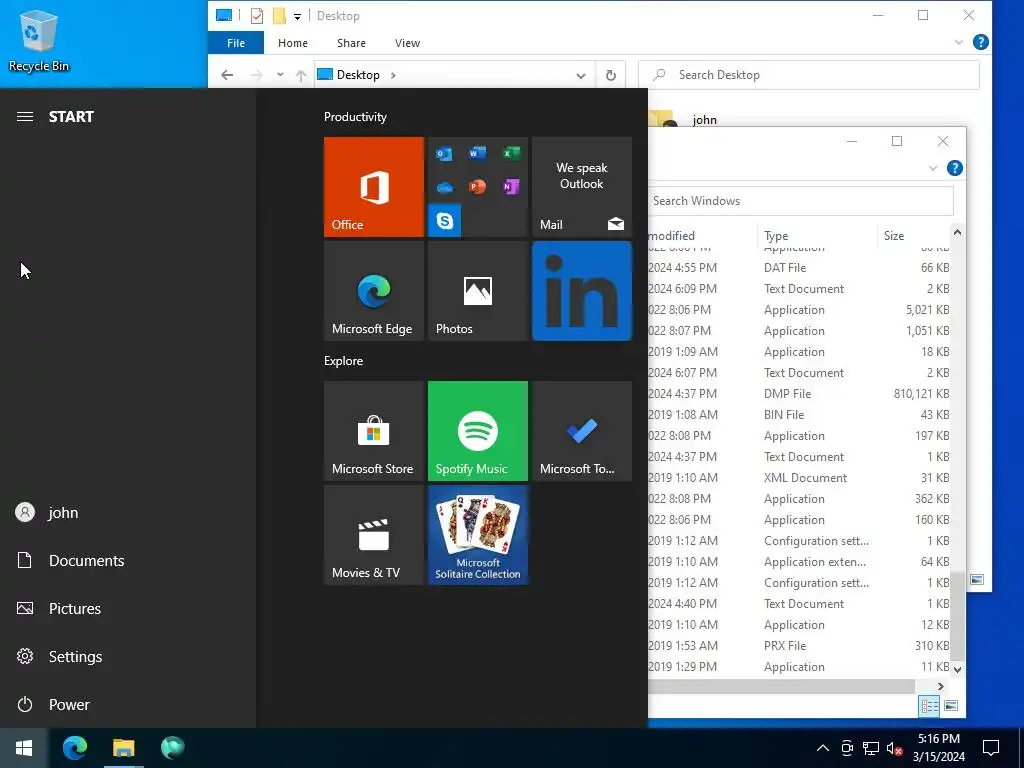Open Quick Access Toolbar customize dropdown
This screenshot has height=768, width=1024.
297,16
